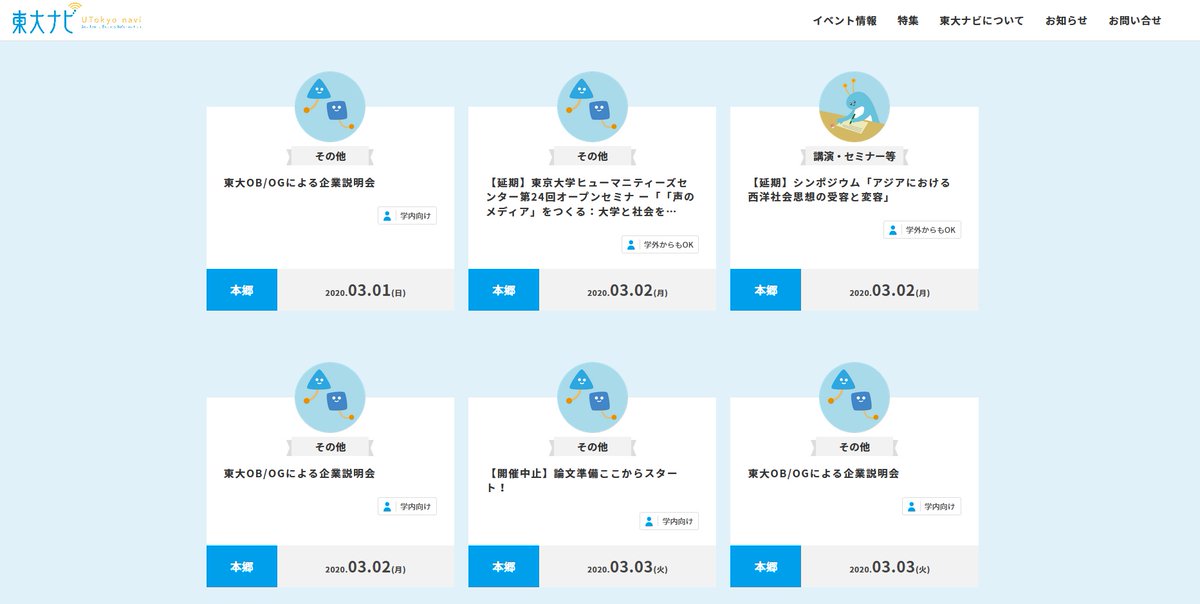Click the 講演・セミナー等 category ribbon
This screenshot has height=604, width=1200.
(854, 156)
